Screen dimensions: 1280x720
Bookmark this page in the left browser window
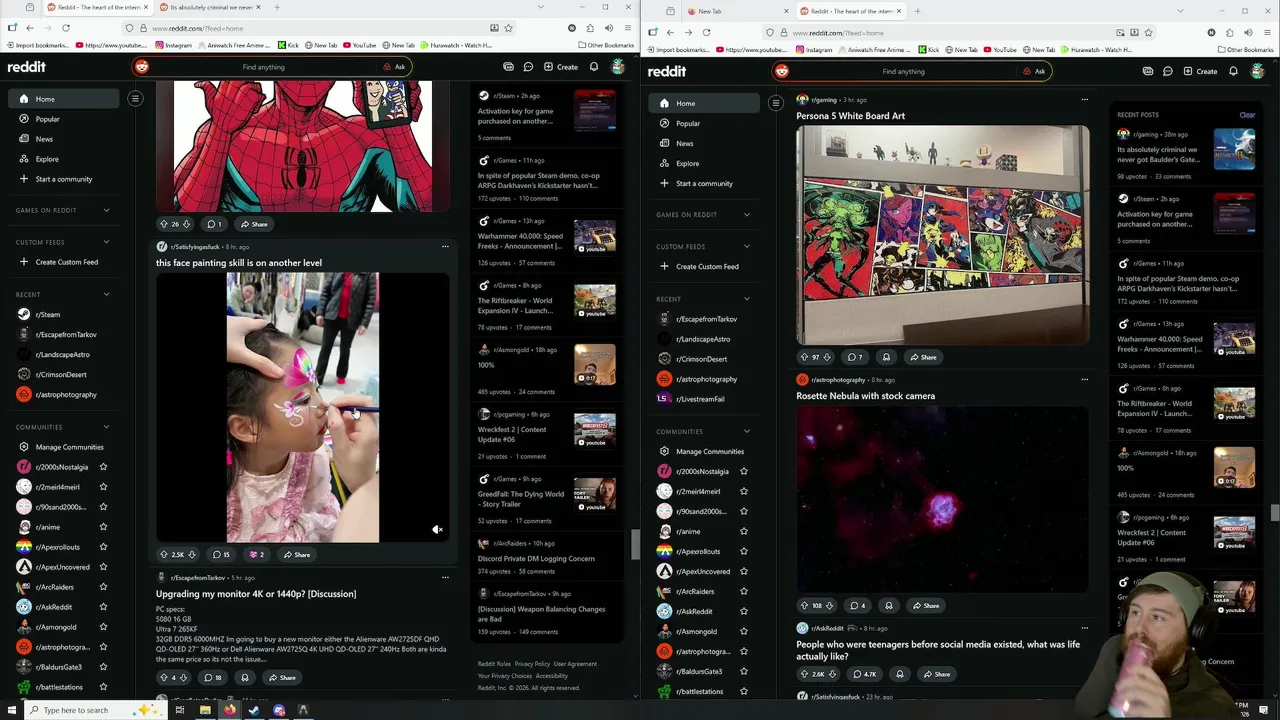click(x=509, y=28)
